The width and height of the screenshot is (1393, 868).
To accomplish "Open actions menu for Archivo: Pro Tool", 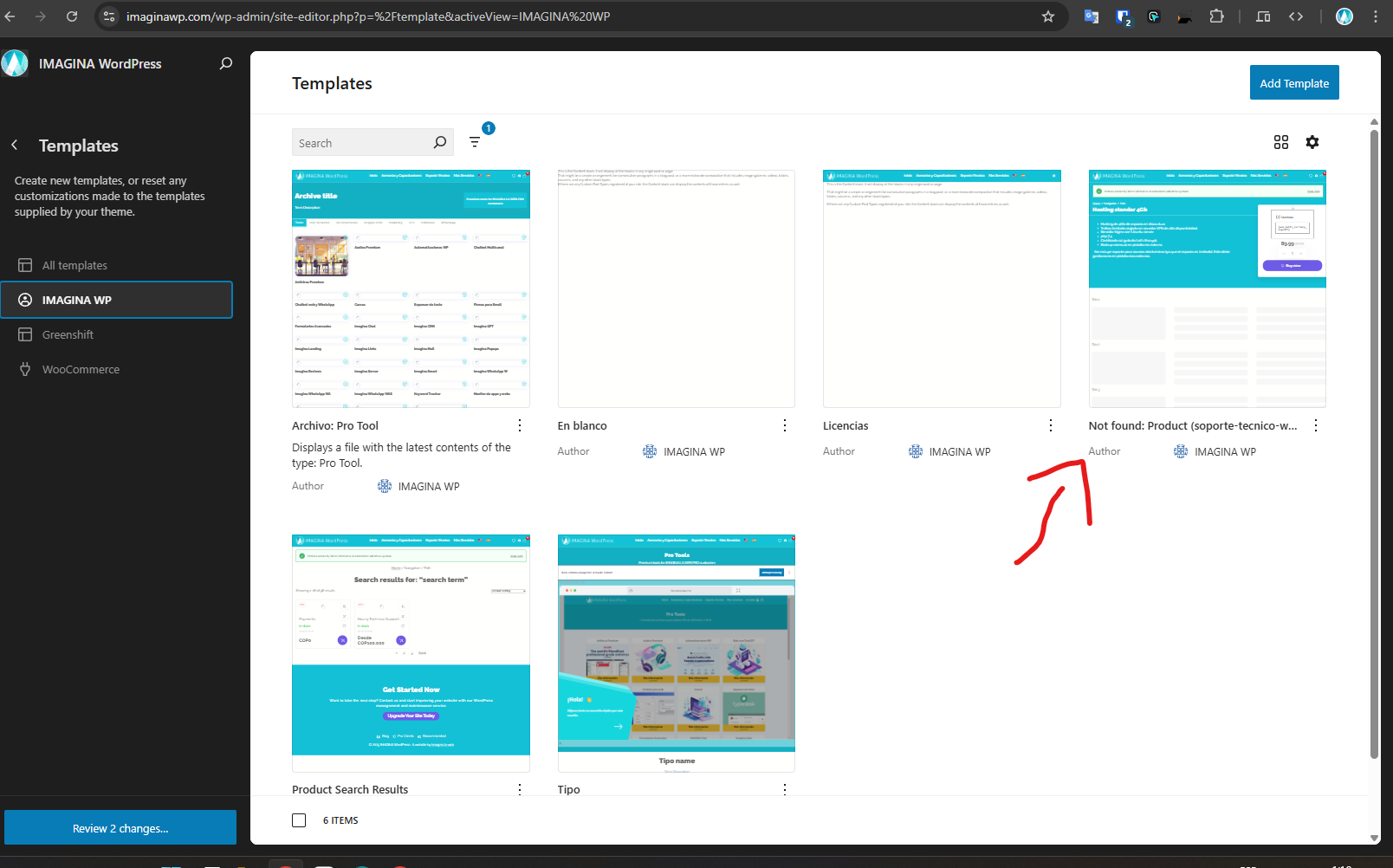I will 520,425.
